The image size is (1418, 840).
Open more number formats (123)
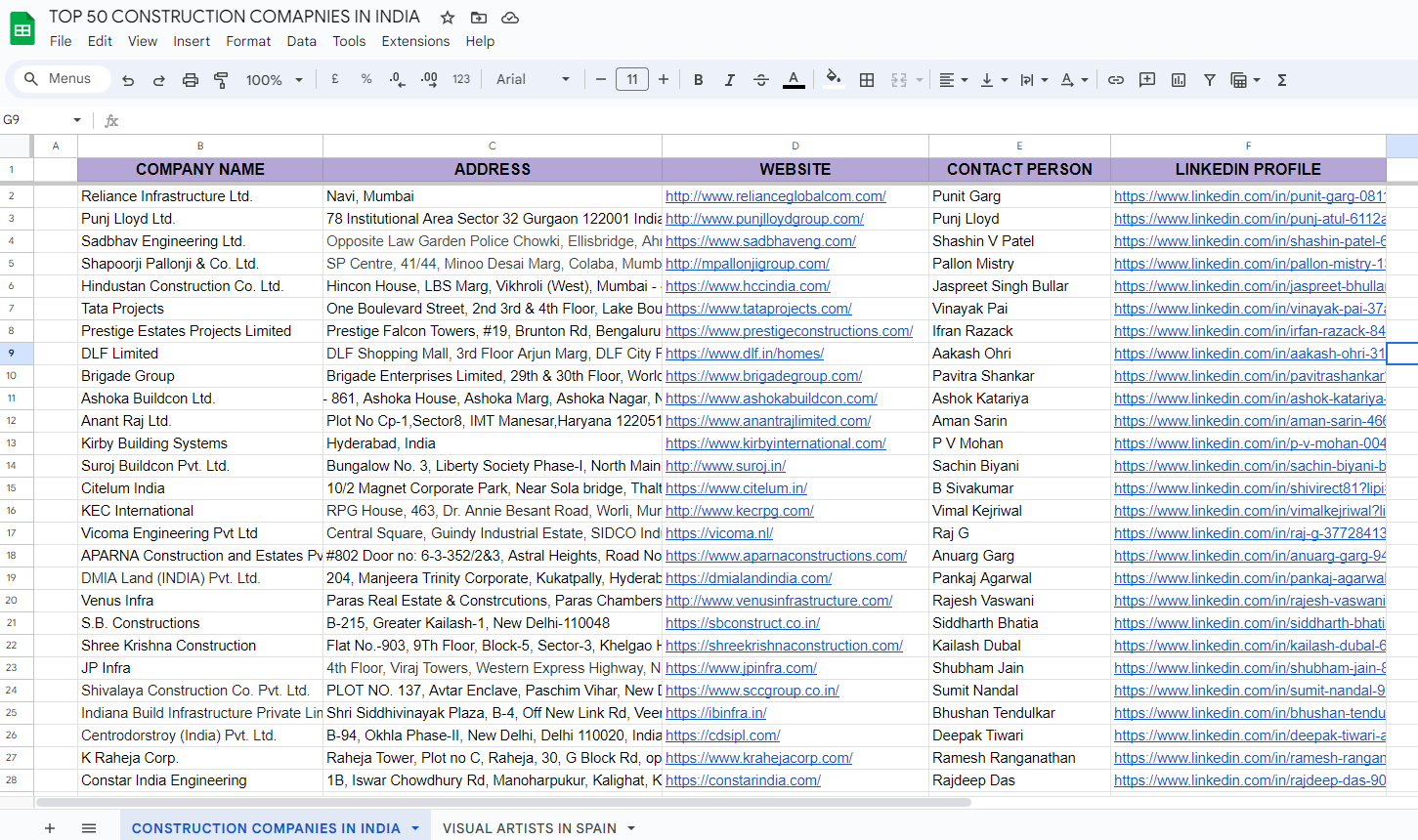461,79
